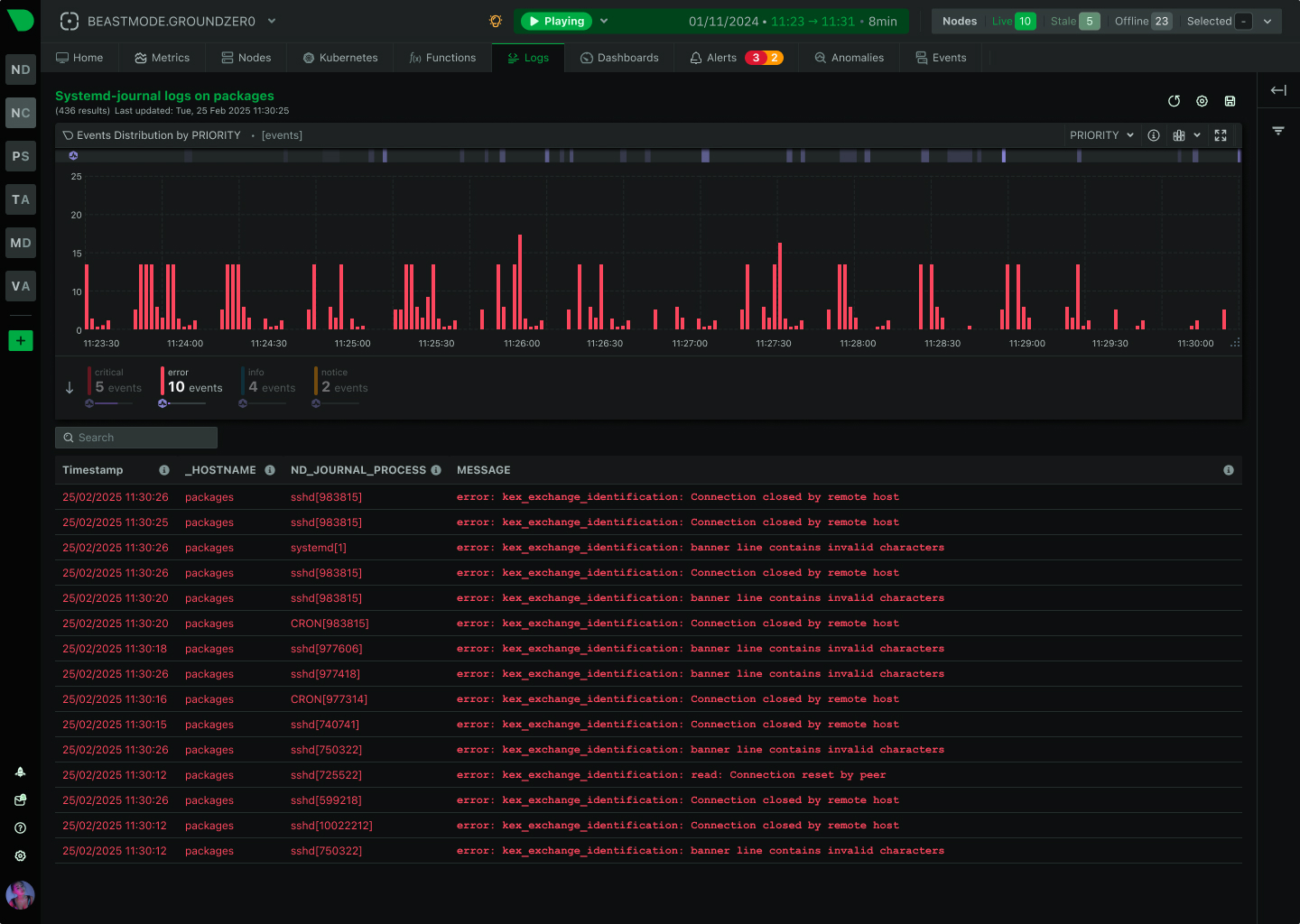The image size is (1300, 924).
Task: Open the help icon in the bottom-left sidebar
Action: point(20,827)
